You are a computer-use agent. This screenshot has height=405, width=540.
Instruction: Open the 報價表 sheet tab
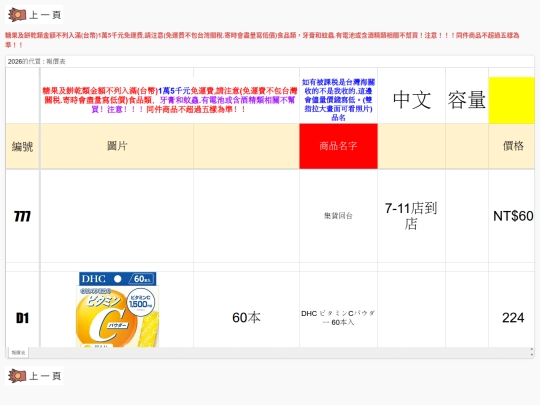tap(18, 353)
